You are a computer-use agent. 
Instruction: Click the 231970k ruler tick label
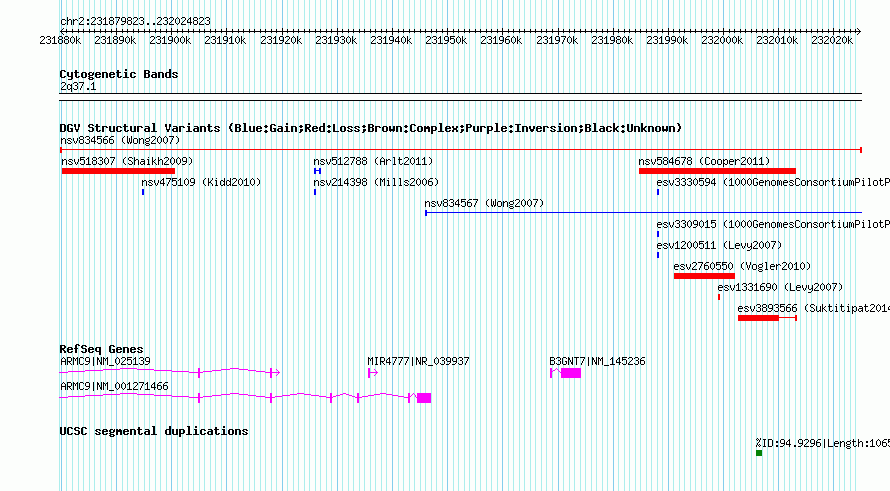click(557, 40)
